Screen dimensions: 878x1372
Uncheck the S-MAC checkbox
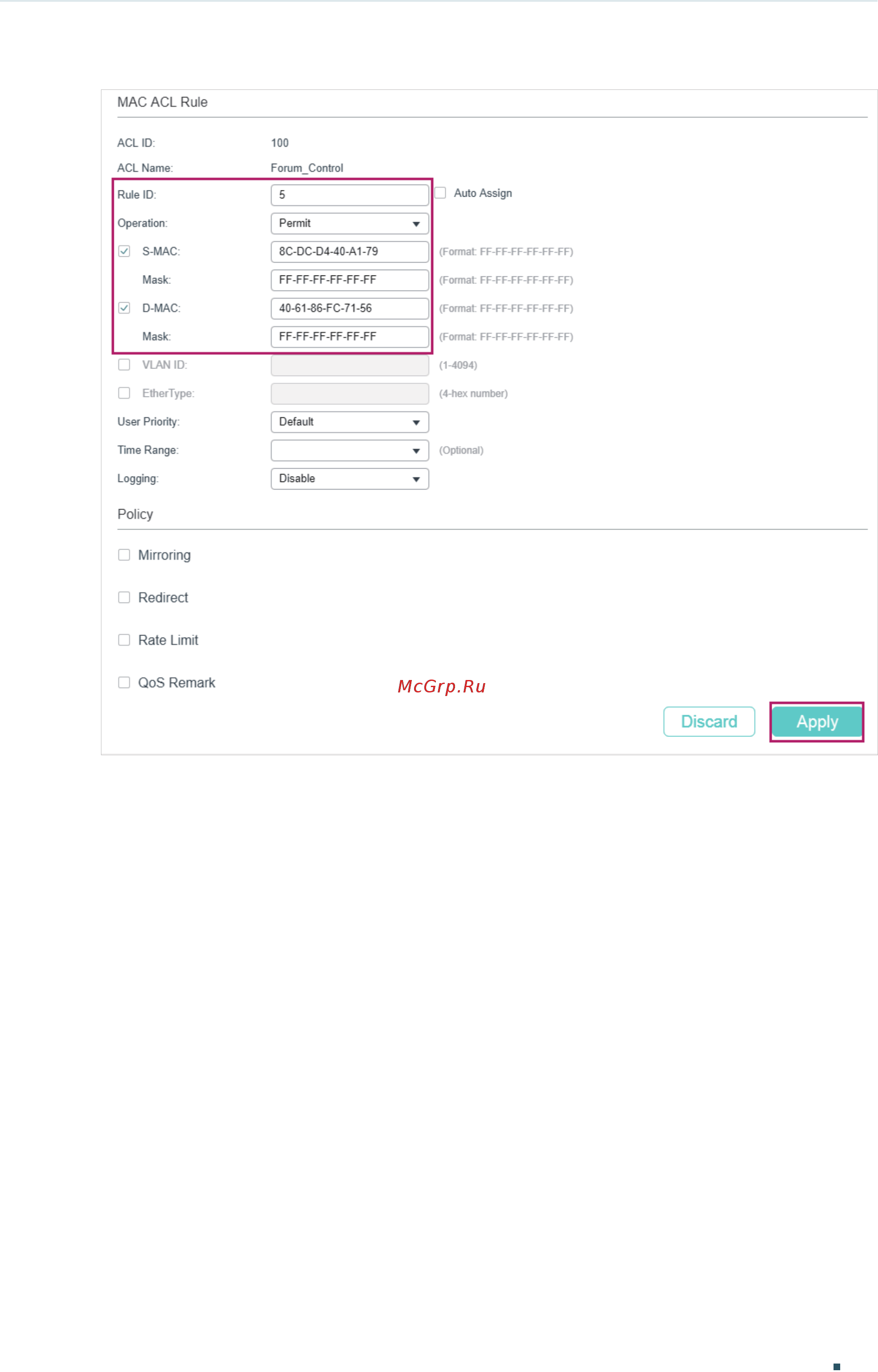point(124,251)
